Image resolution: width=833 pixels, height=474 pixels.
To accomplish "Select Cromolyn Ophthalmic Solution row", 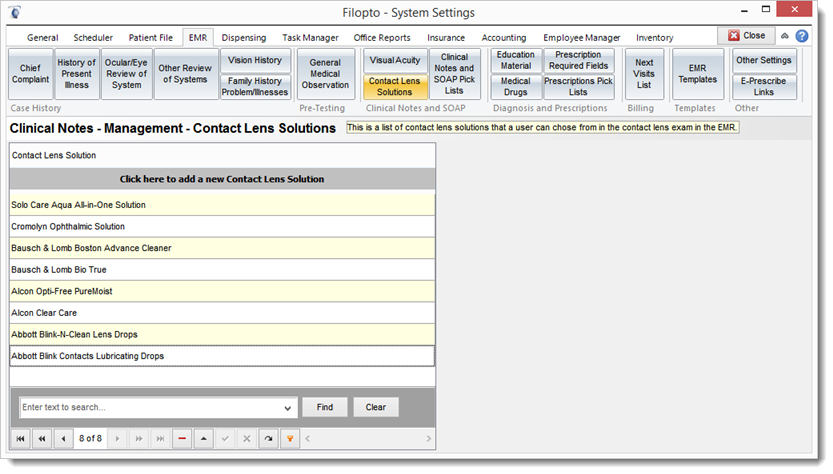I will [x=222, y=227].
